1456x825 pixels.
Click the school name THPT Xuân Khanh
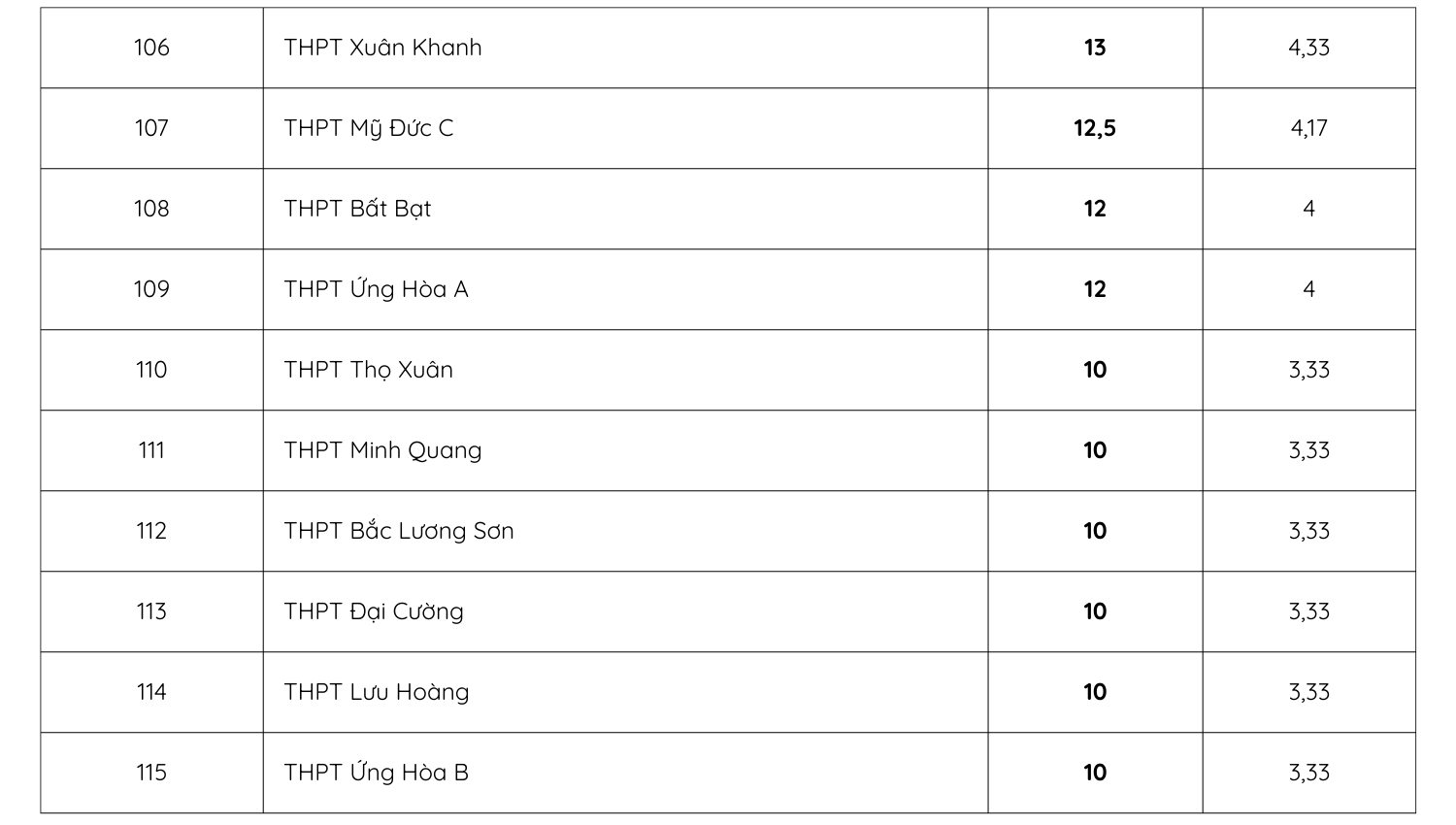click(x=382, y=48)
